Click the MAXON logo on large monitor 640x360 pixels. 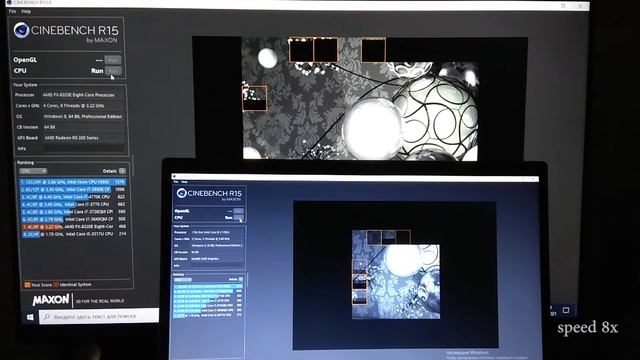tap(51, 300)
